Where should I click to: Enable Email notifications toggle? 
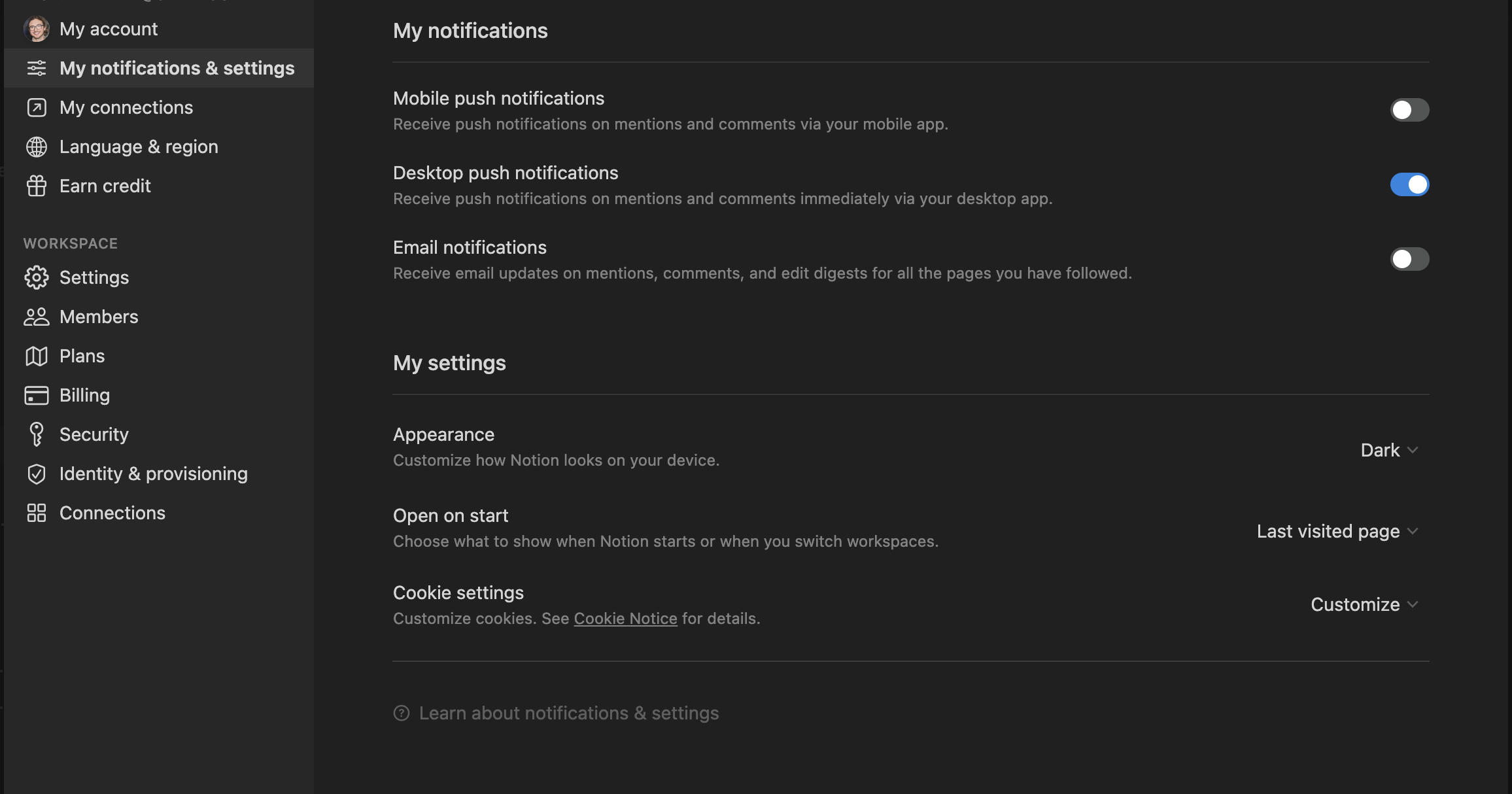point(1409,258)
